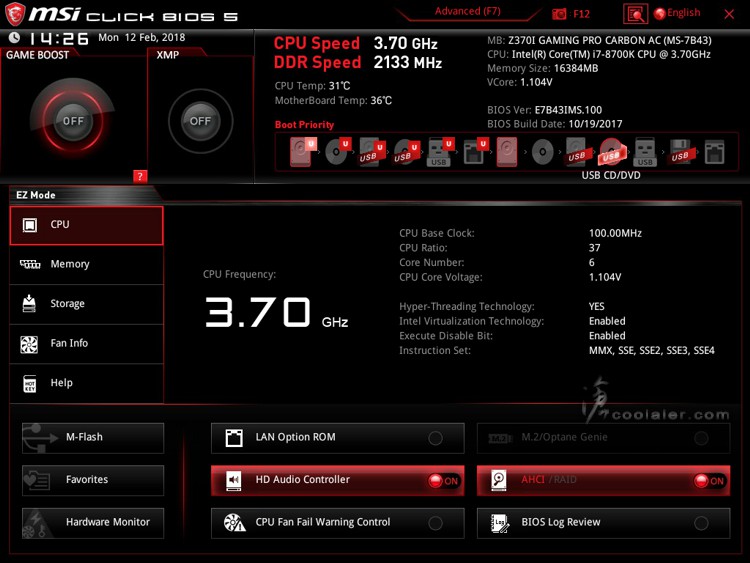Open the Help tab
The width and height of the screenshot is (750, 563).
pyautogui.click(x=87, y=383)
